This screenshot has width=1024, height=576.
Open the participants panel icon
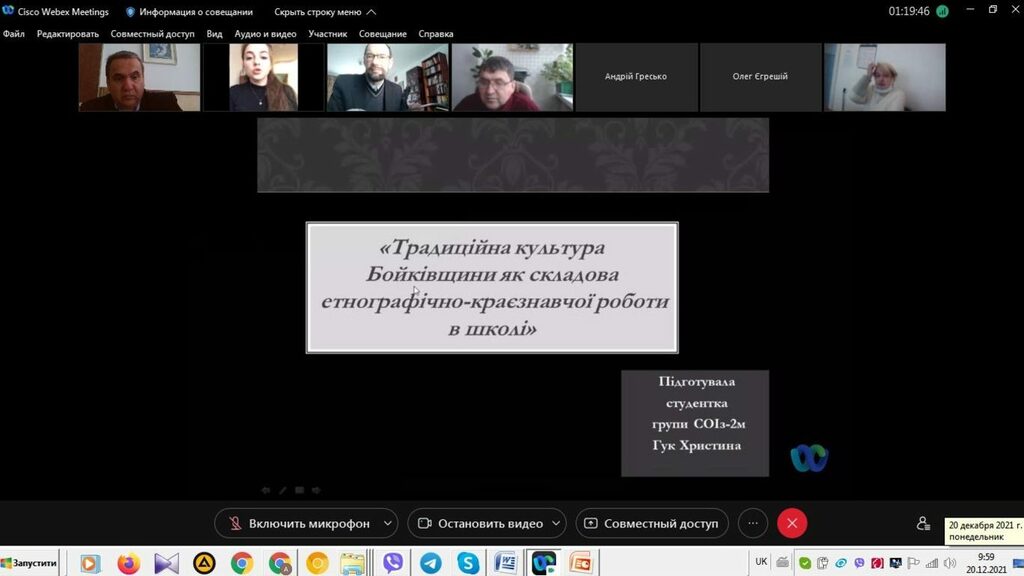click(x=923, y=523)
